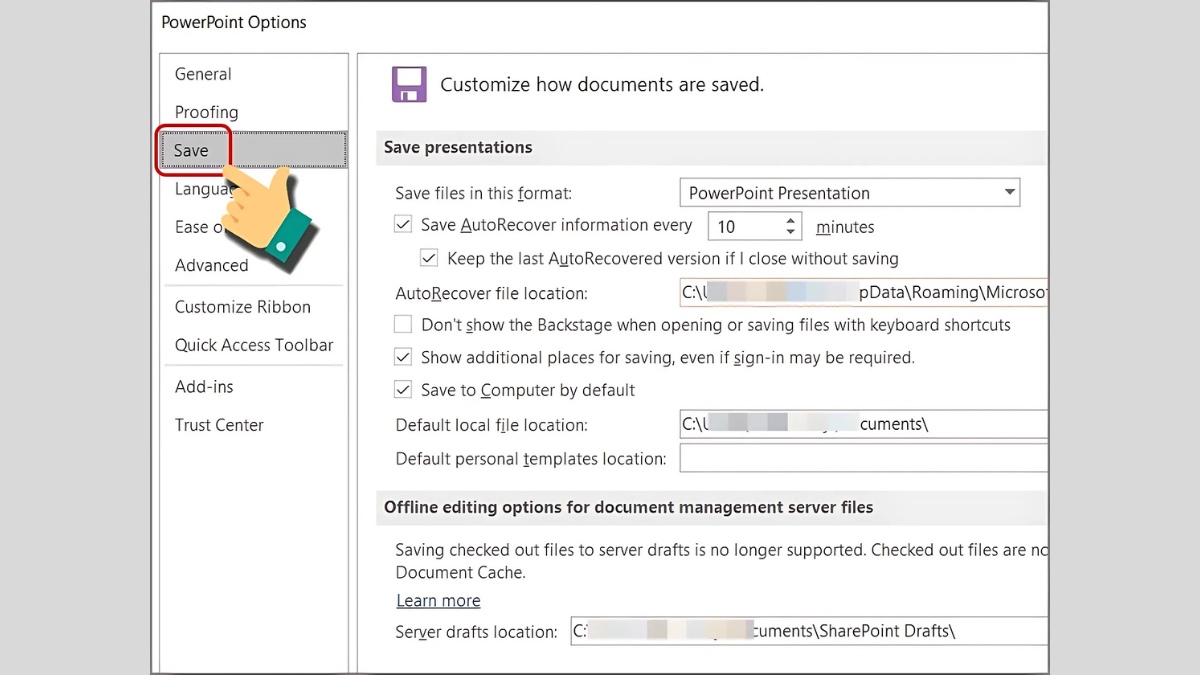Screen dimensions: 1200x675
Task: Toggle Show additional places for saving checkbox
Action: click(x=403, y=357)
